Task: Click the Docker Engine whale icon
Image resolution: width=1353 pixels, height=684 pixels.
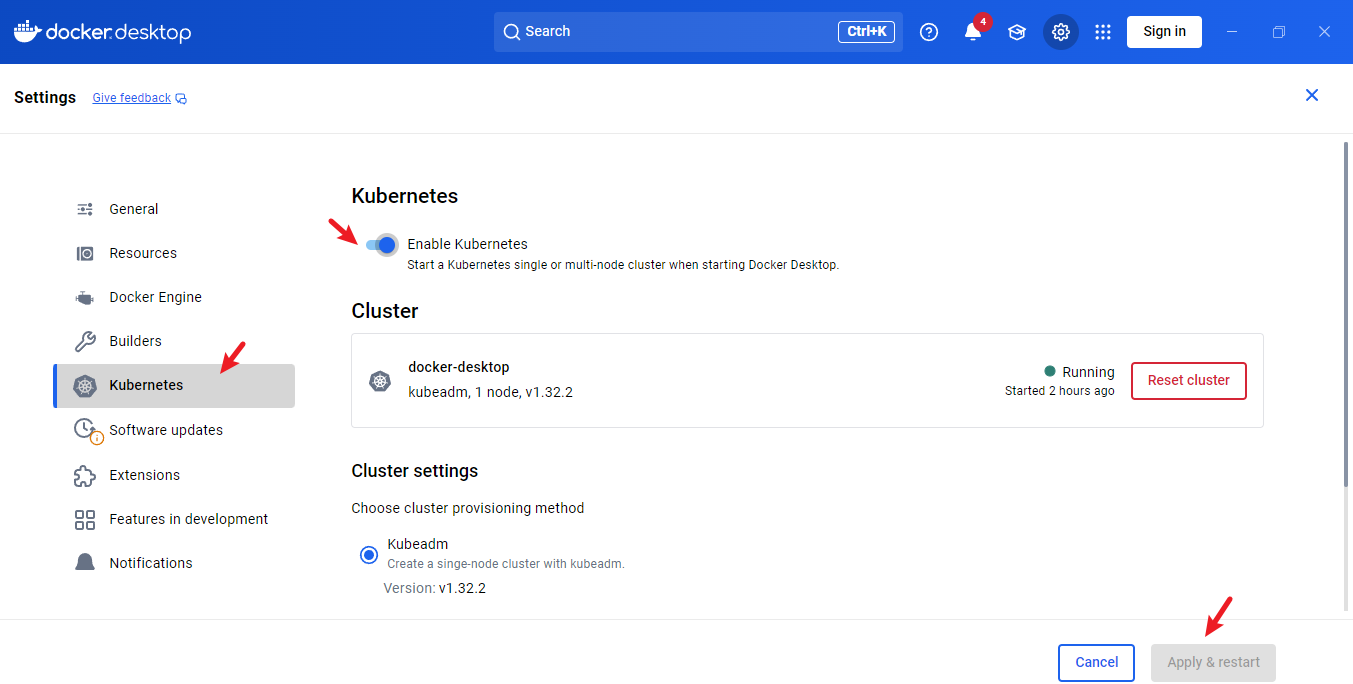Action: point(85,297)
